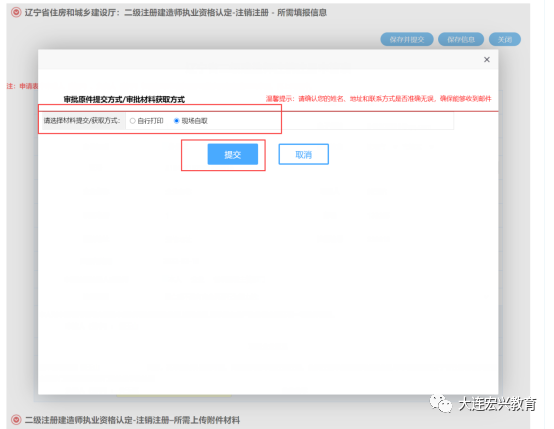Click the 二级注册建造师执业资格认定-注销注册-所需上传附件材料 heading
The height and width of the screenshot is (429, 554).
point(132,420)
